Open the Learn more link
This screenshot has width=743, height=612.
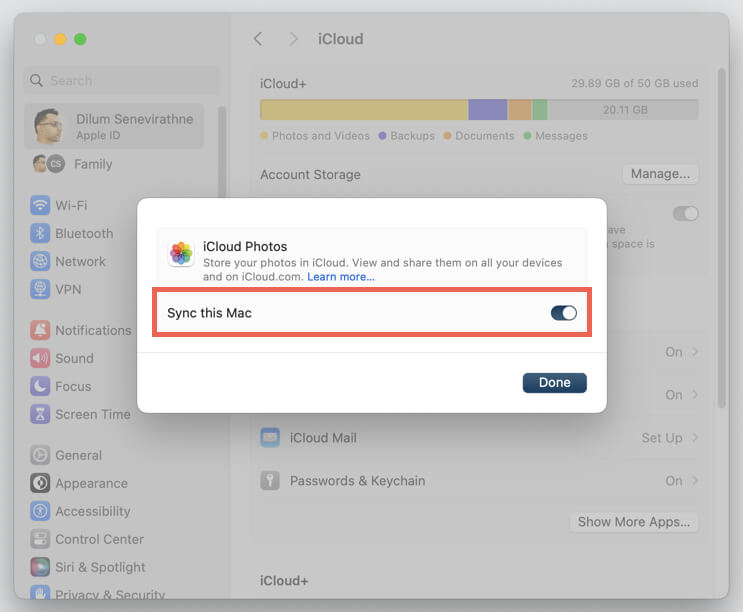341,277
